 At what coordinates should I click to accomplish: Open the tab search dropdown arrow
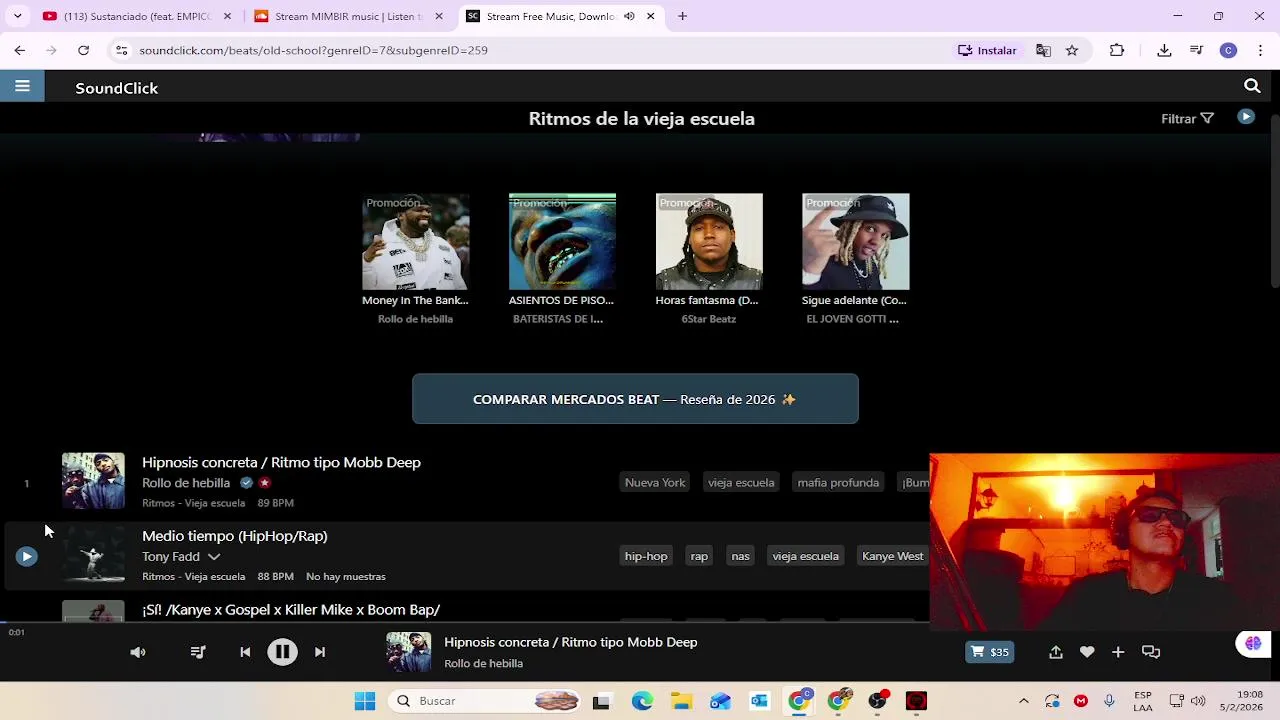[17, 16]
